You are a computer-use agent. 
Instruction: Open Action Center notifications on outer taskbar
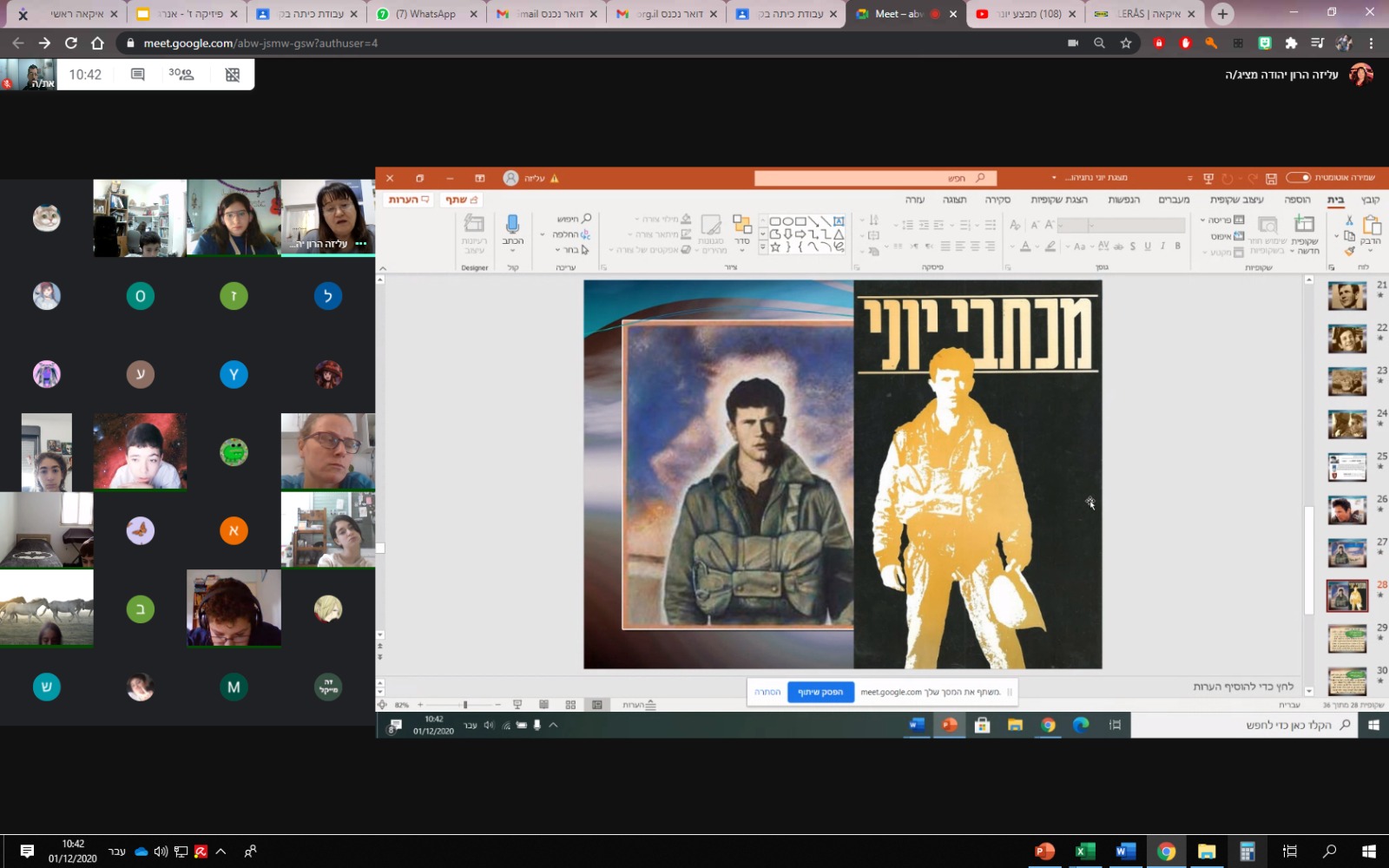(x=27, y=852)
